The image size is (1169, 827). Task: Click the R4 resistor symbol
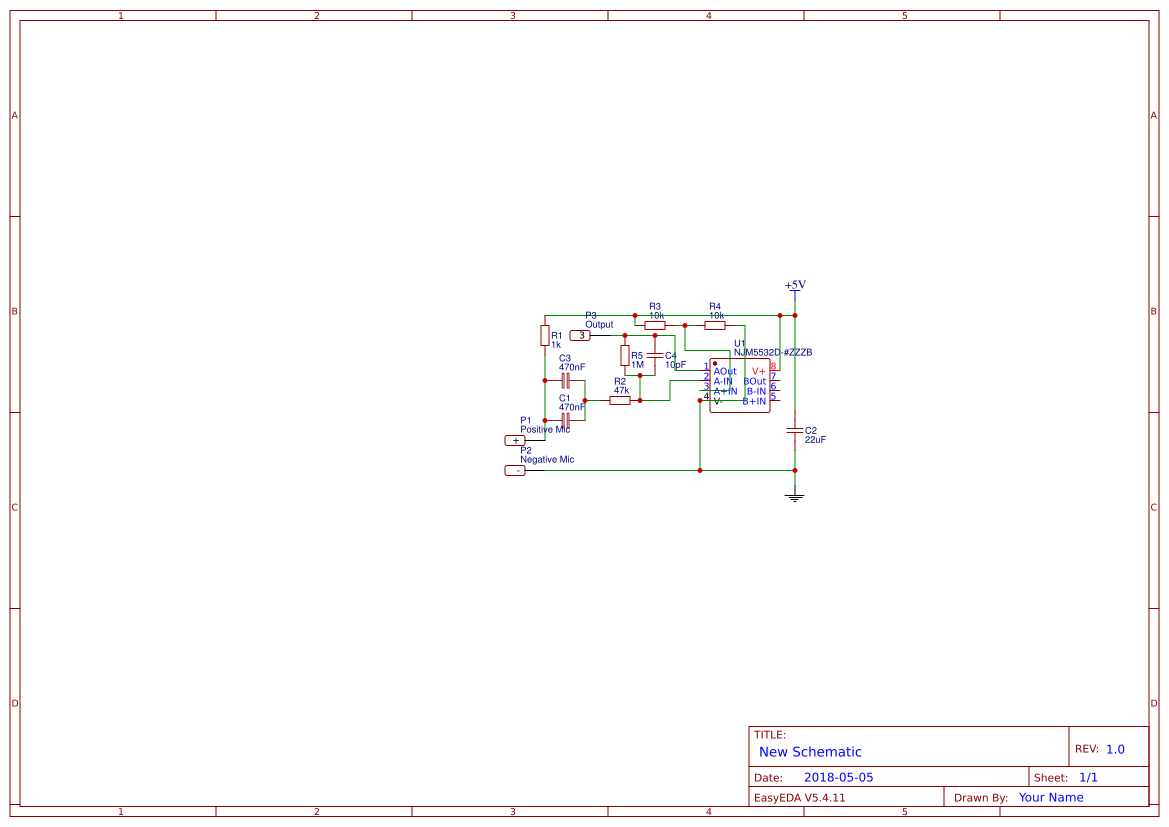(x=715, y=325)
